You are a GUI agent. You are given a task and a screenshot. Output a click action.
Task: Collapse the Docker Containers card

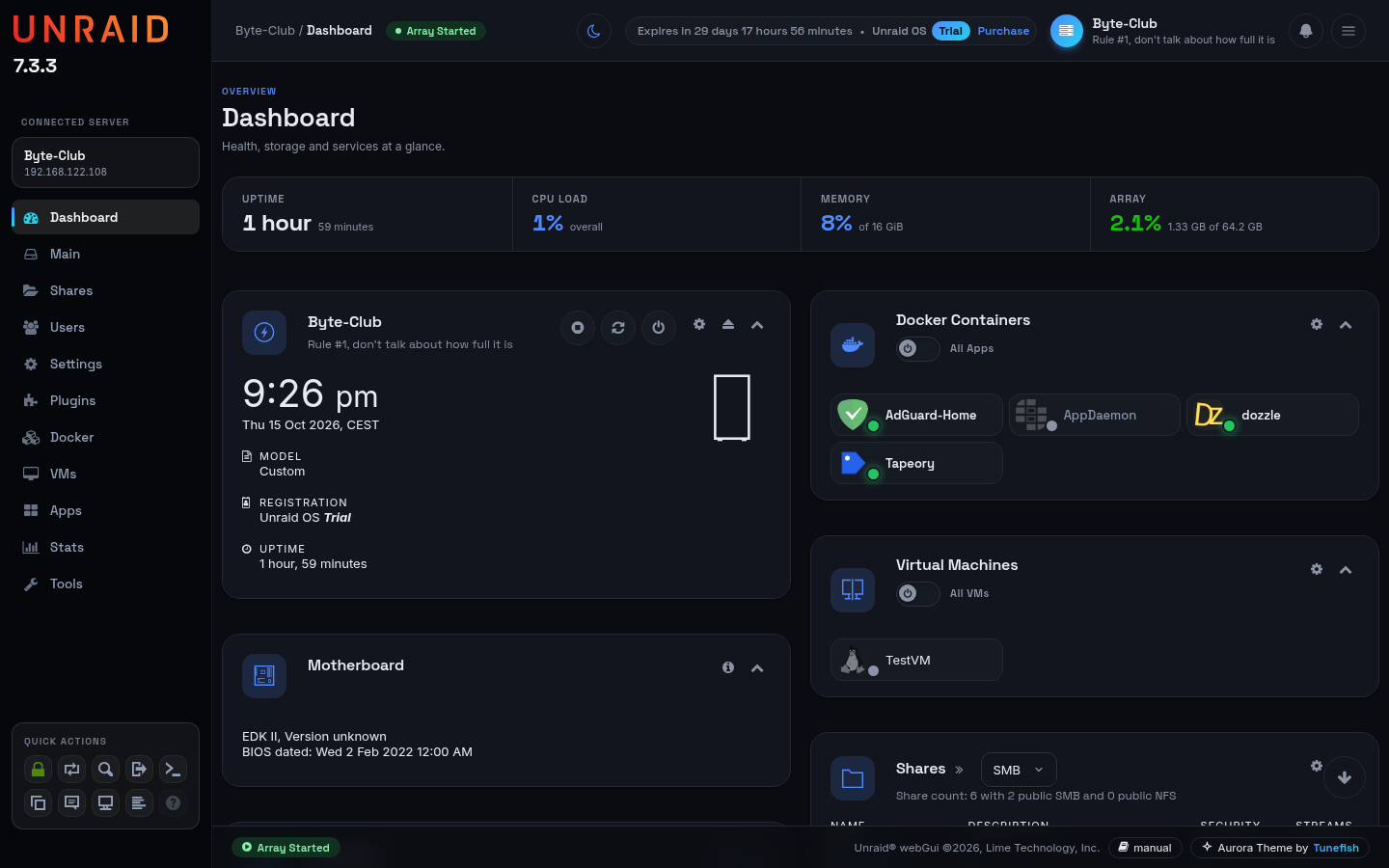click(x=1346, y=325)
